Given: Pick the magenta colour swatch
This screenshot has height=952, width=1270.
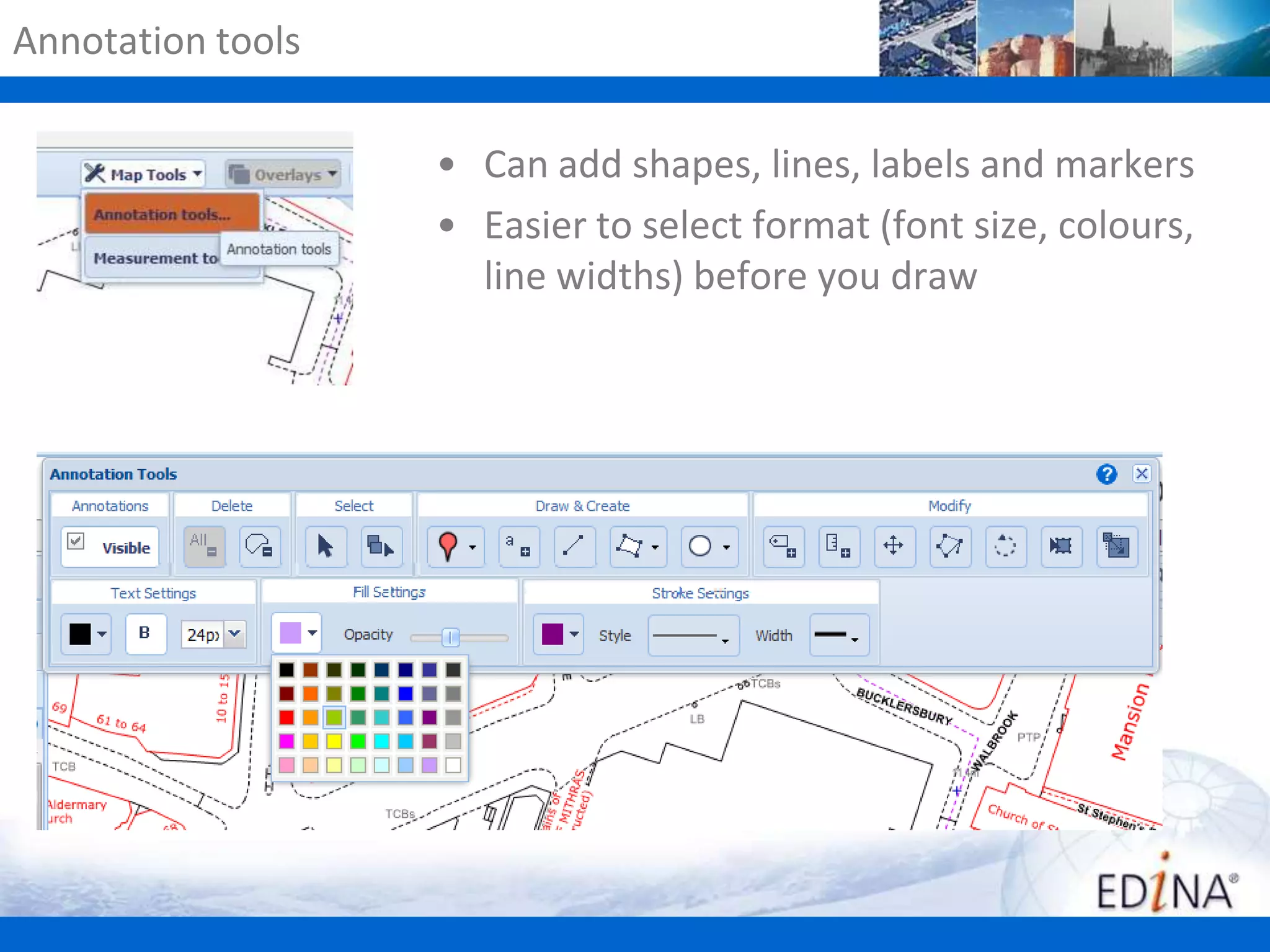Looking at the screenshot, I should coord(286,741).
